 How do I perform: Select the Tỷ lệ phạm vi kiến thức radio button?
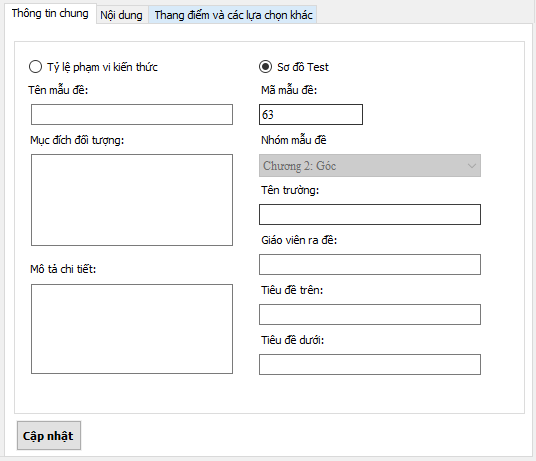coord(36,67)
